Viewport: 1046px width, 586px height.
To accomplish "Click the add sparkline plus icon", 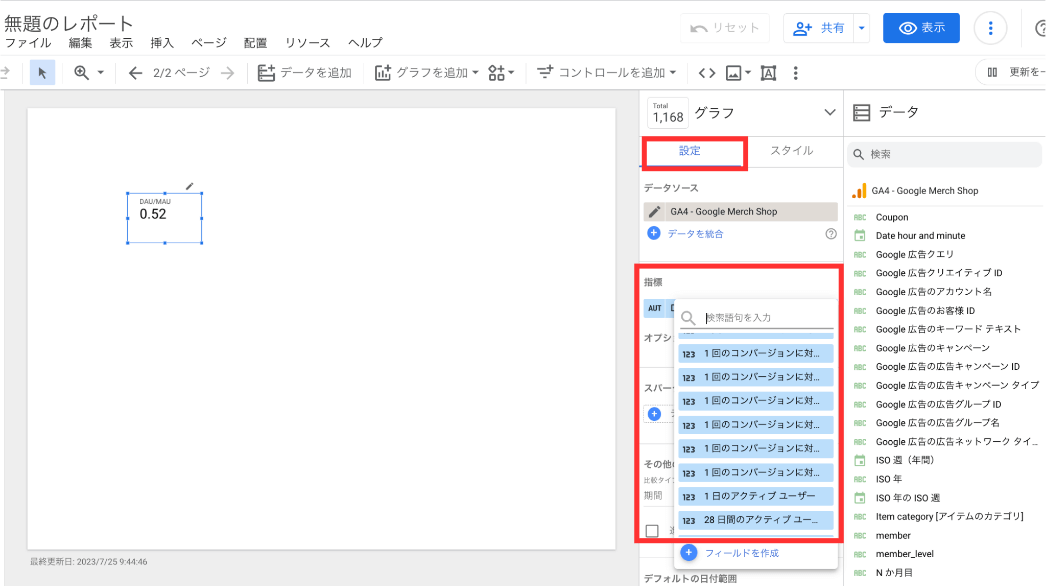I will tap(654, 414).
